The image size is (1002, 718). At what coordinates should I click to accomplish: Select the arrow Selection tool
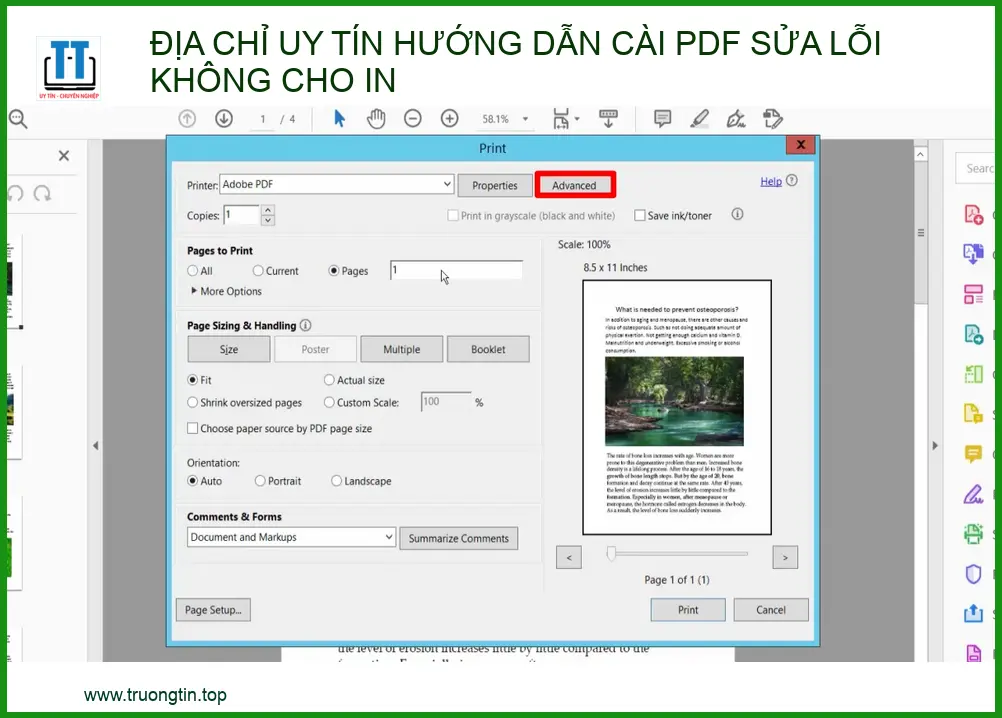point(339,119)
